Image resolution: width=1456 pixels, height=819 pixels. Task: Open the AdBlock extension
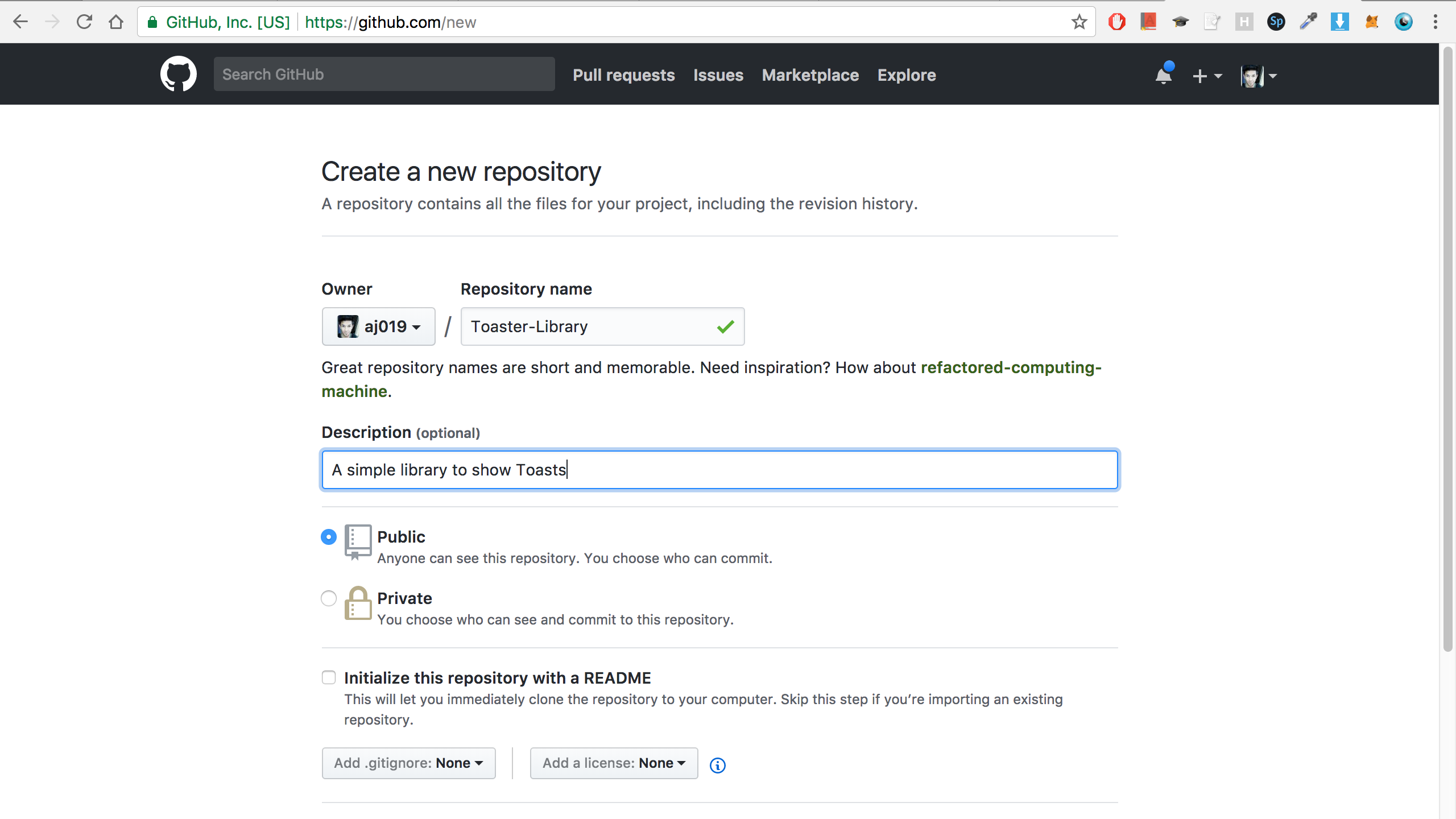1116,22
